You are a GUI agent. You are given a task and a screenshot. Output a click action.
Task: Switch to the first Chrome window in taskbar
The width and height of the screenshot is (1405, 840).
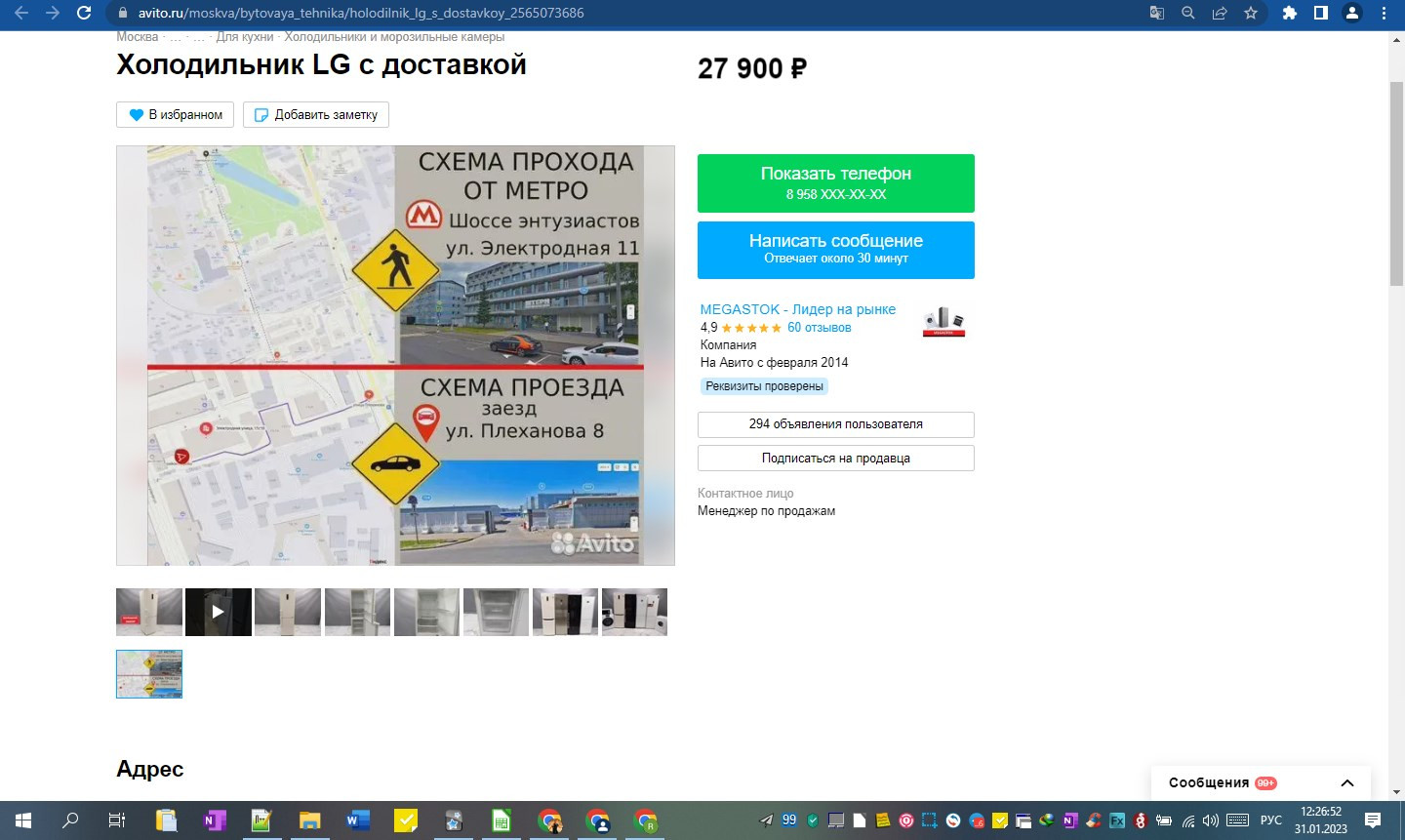[549, 820]
